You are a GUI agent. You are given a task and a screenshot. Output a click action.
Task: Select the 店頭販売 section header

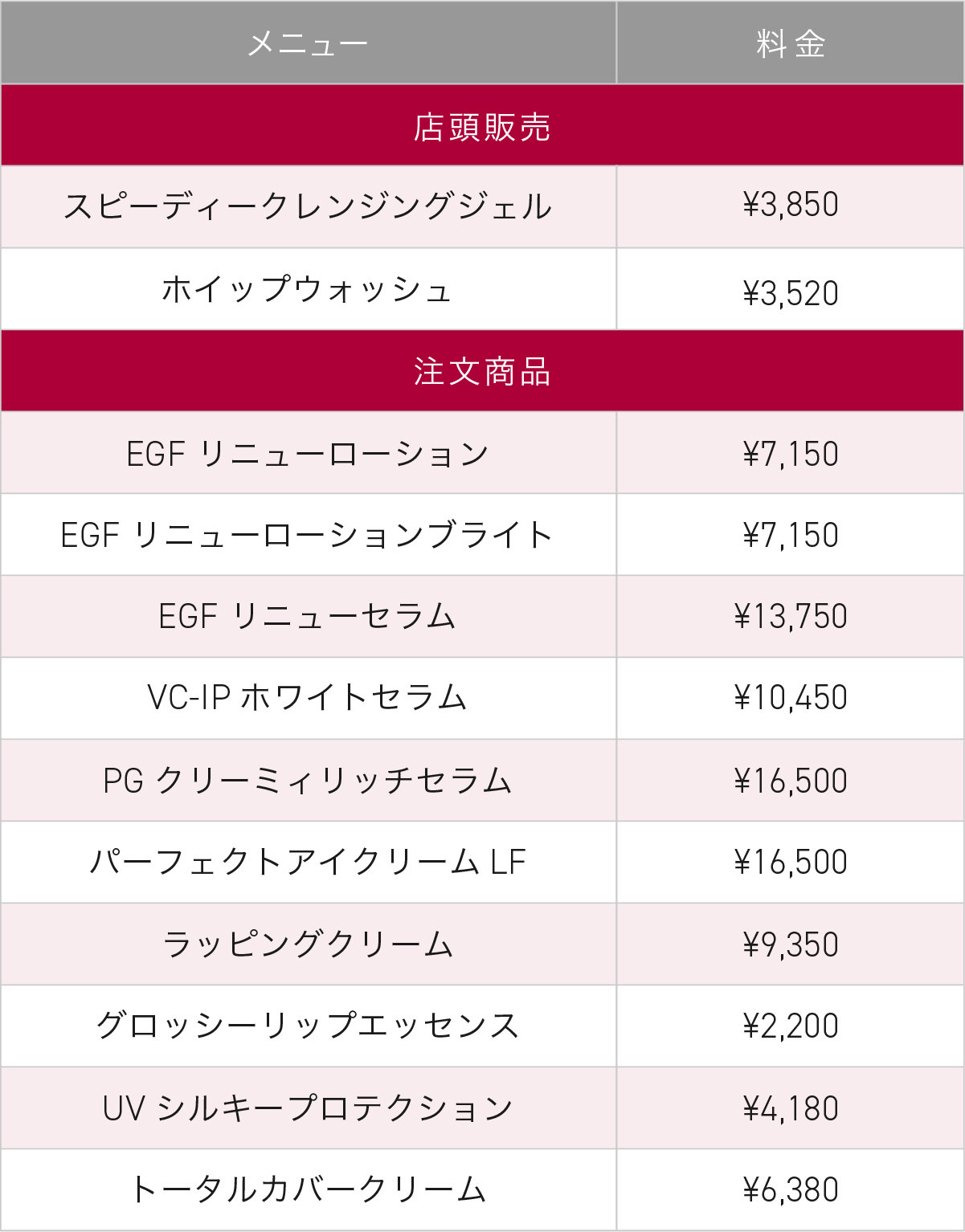[x=482, y=127]
